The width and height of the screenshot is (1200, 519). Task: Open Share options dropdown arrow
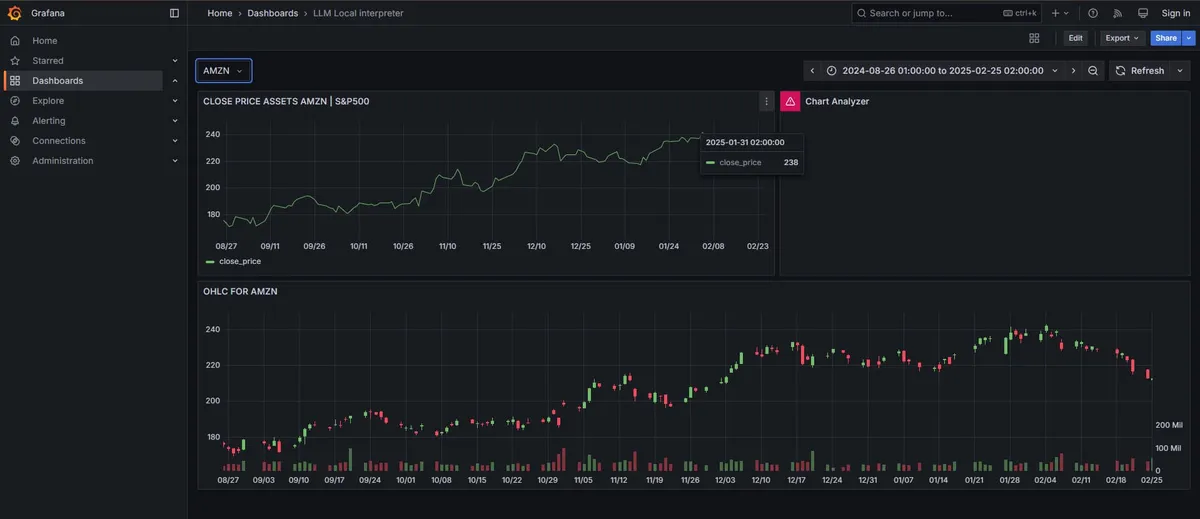point(1189,38)
